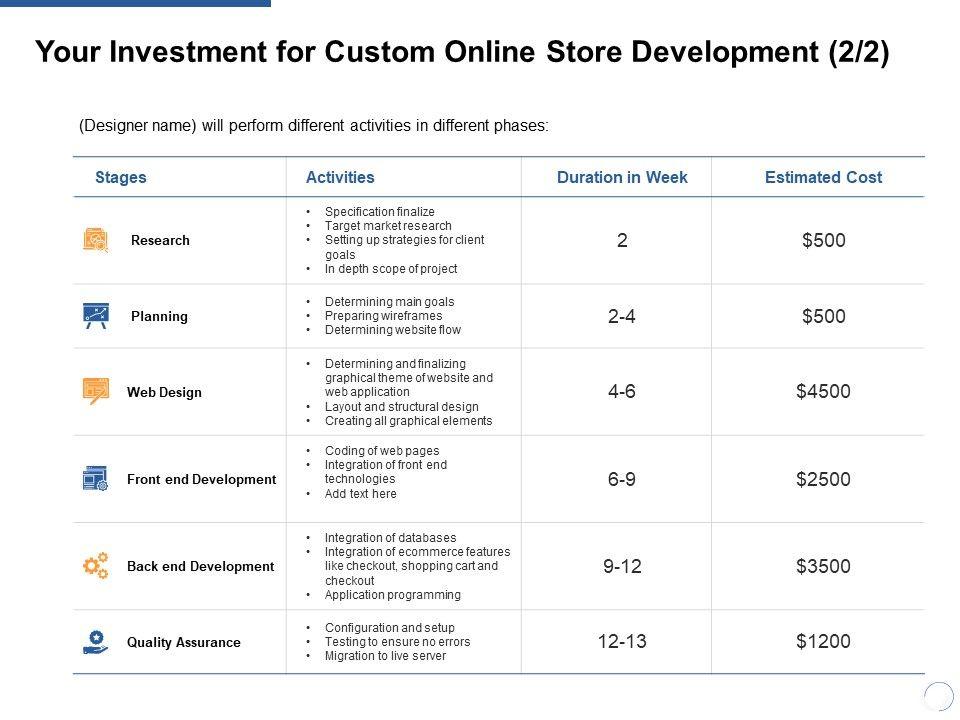
Task: Click the Activities column header
Action: pos(340,177)
